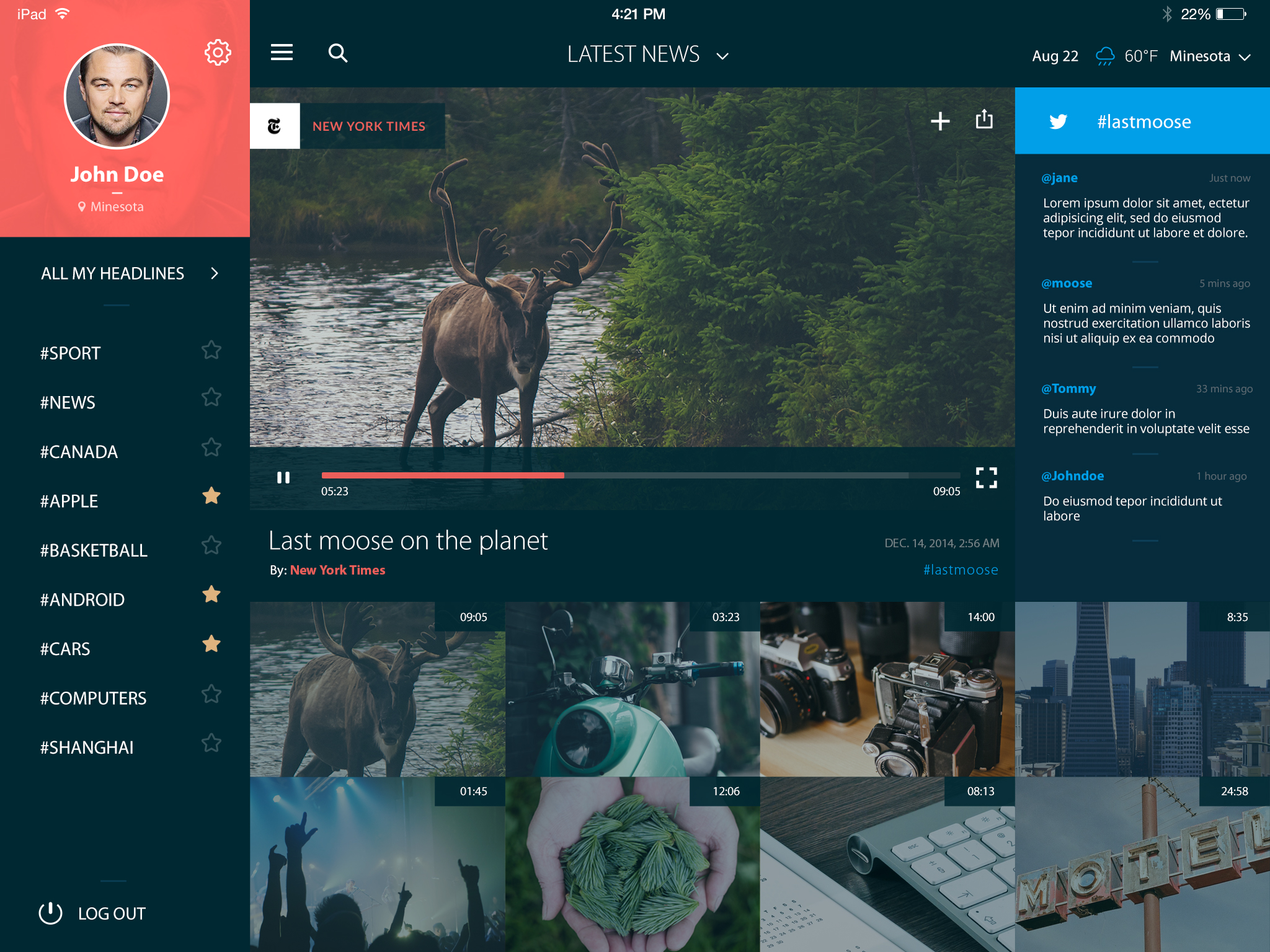Expand ALL MY HEADLINES chevron

click(x=215, y=273)
